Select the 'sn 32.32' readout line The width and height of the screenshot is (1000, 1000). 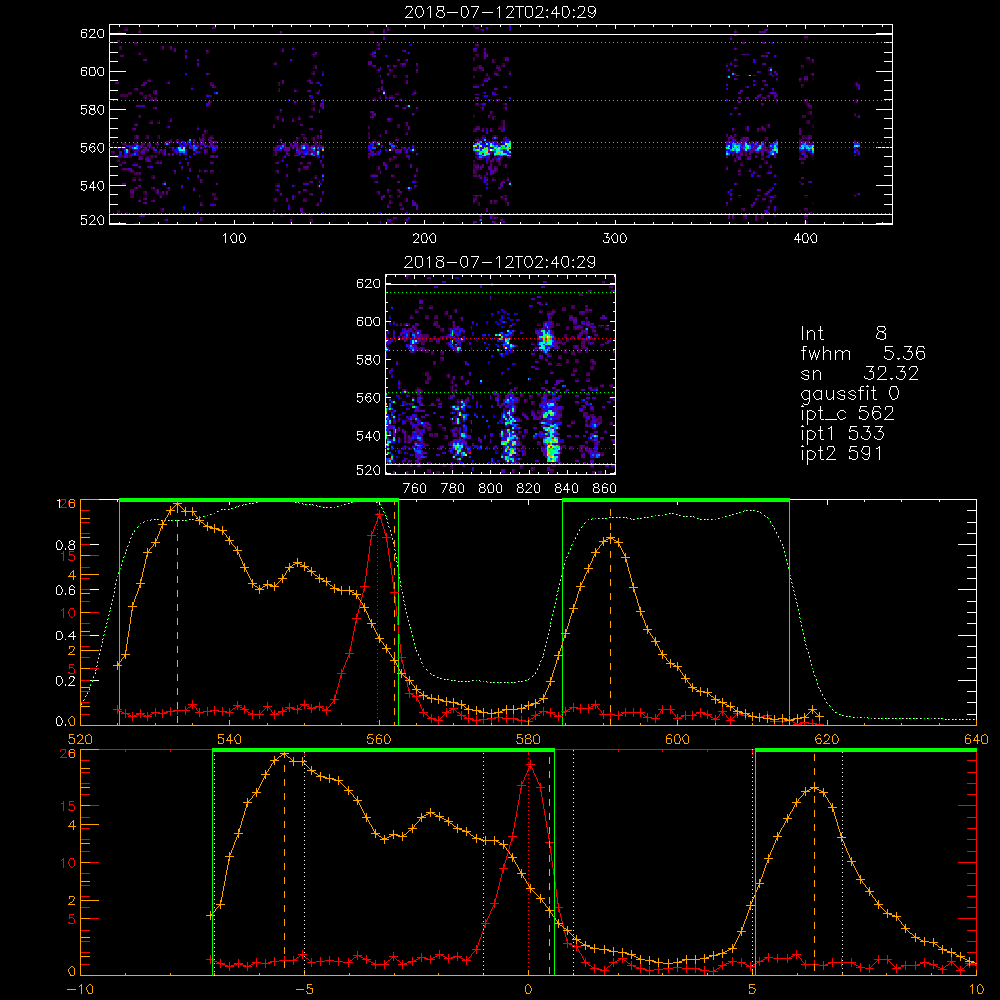pos(859,373)
